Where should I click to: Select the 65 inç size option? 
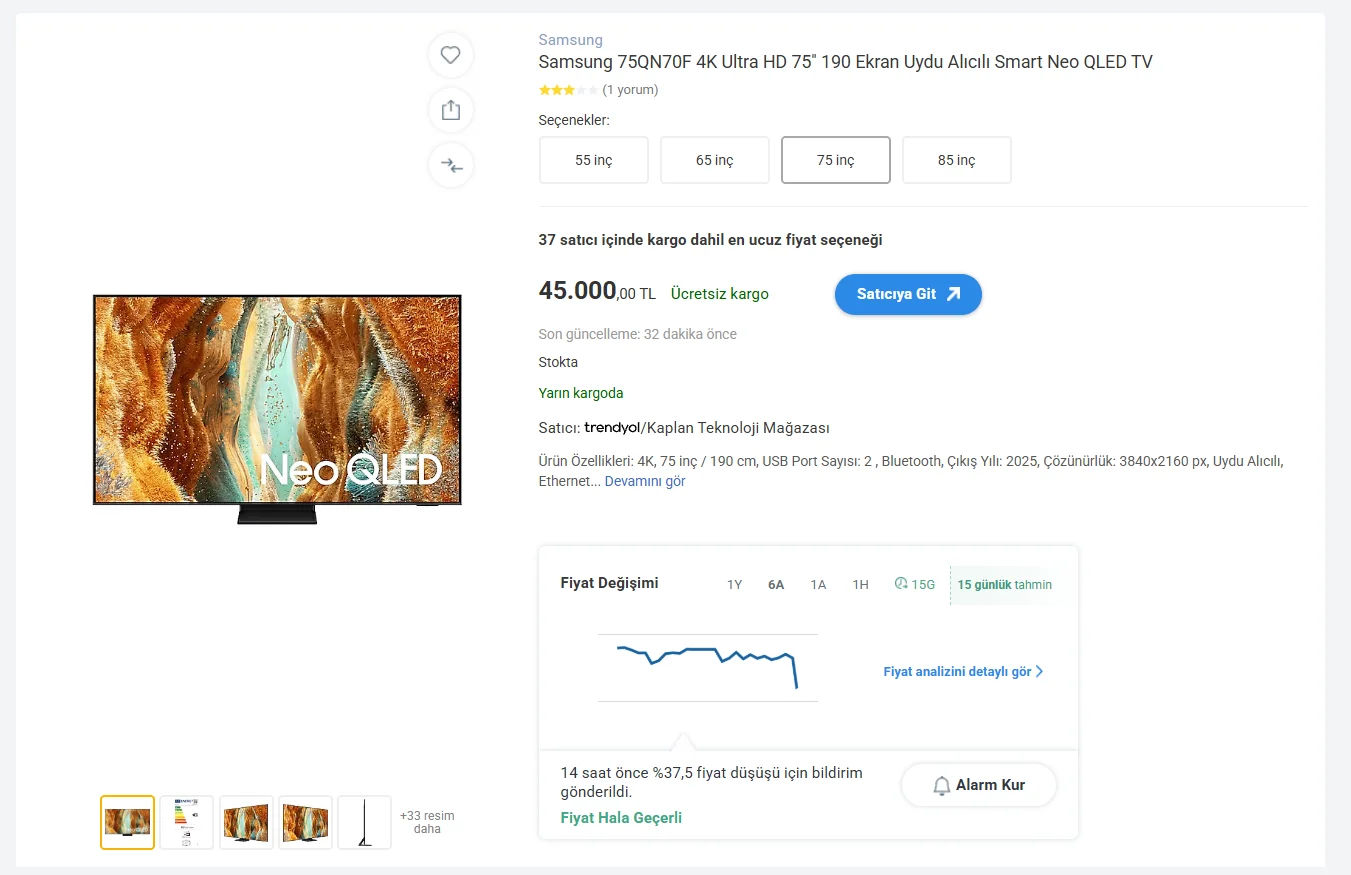(715, 160)
